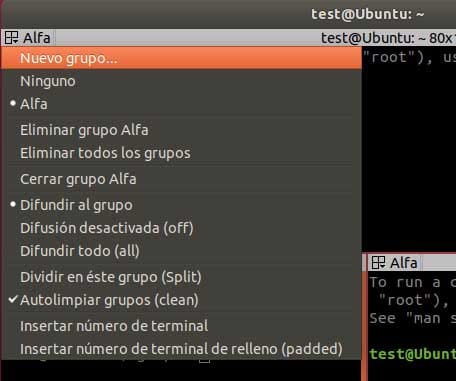Select the Alfa group radio option
Viewport: 456px width, 381px height.
[181, 104]
